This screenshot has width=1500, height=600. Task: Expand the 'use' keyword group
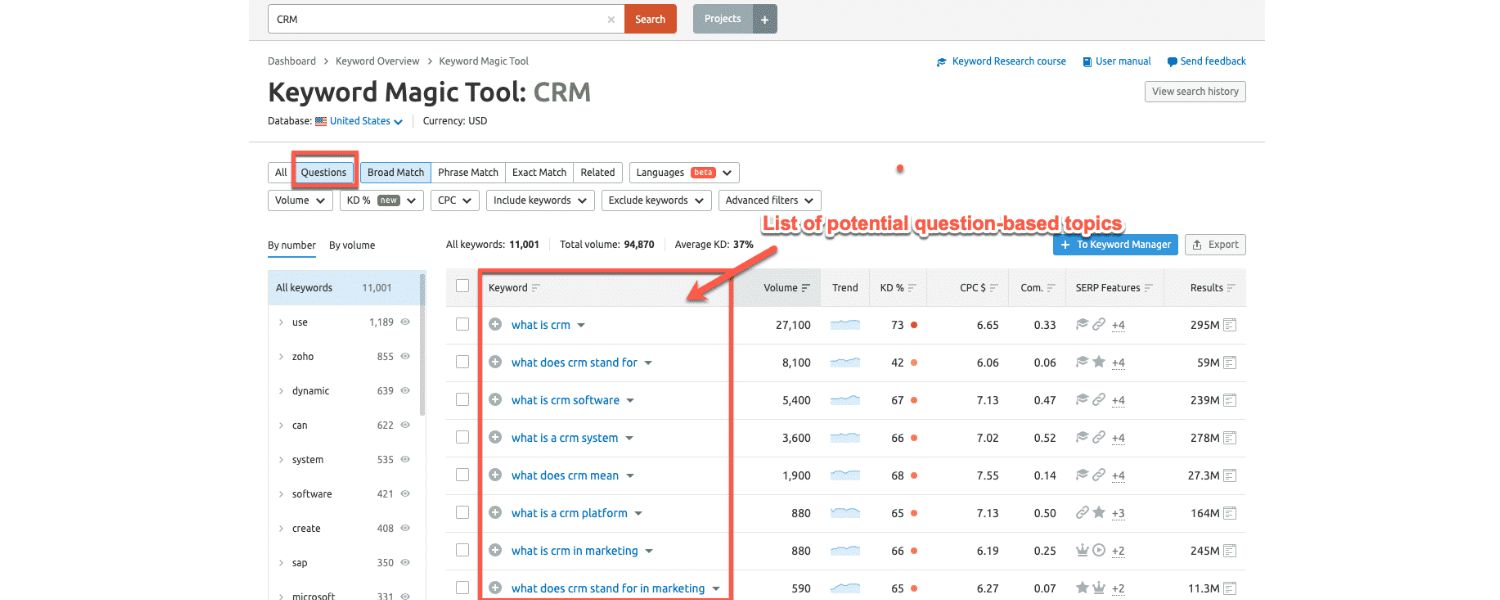coord(281,323)
